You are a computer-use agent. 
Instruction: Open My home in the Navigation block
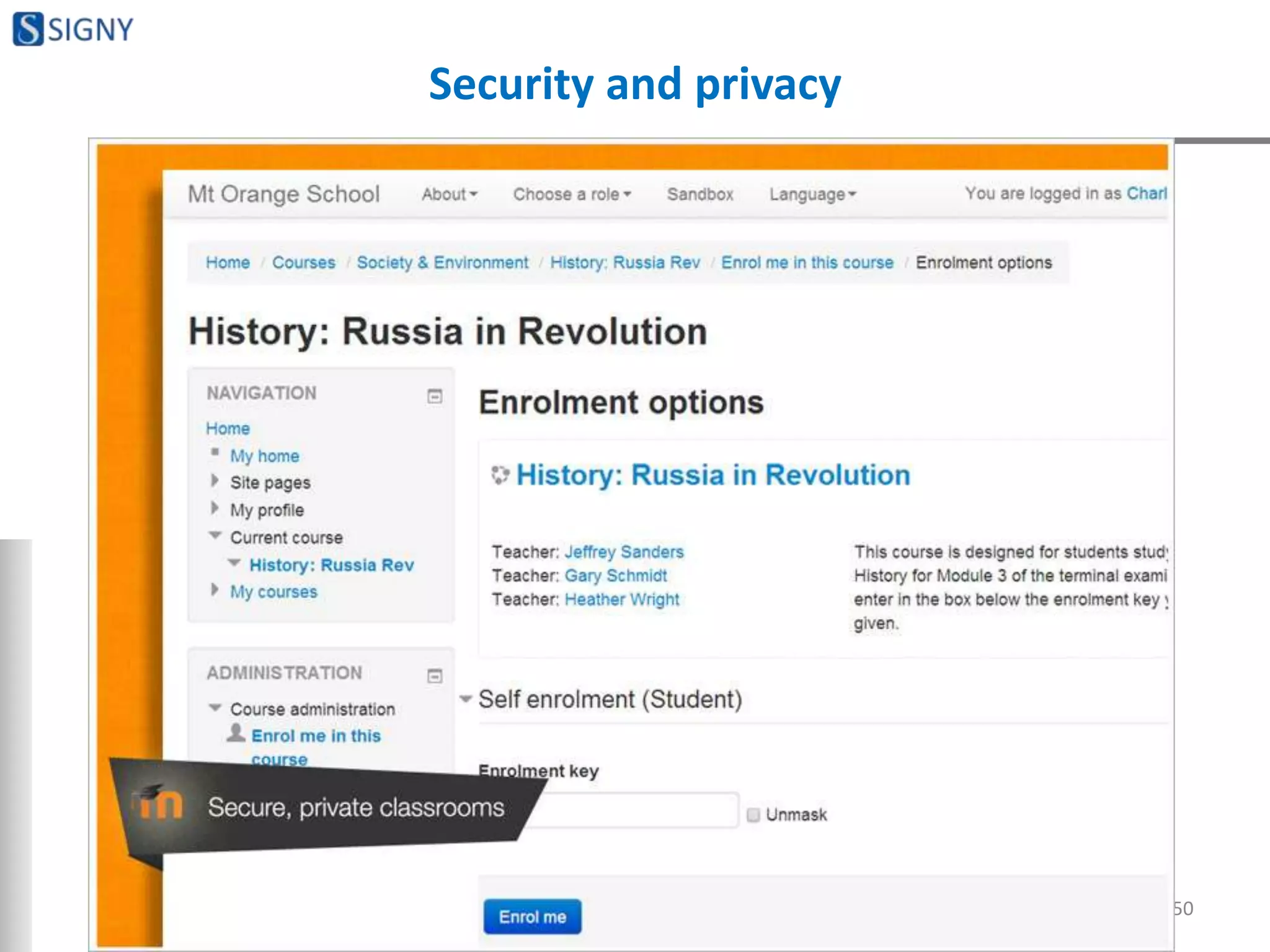pos(265,456)
